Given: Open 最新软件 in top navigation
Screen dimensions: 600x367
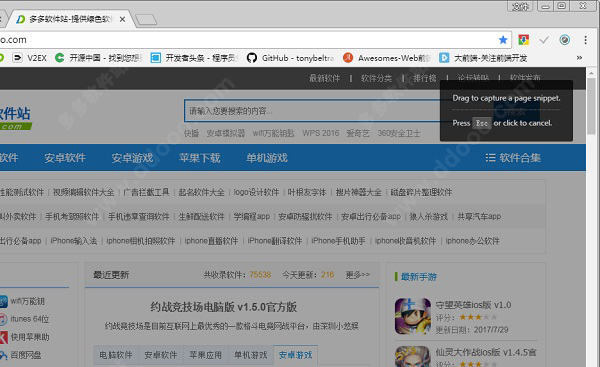Looking at the screenshot, I should click(324, 78).
